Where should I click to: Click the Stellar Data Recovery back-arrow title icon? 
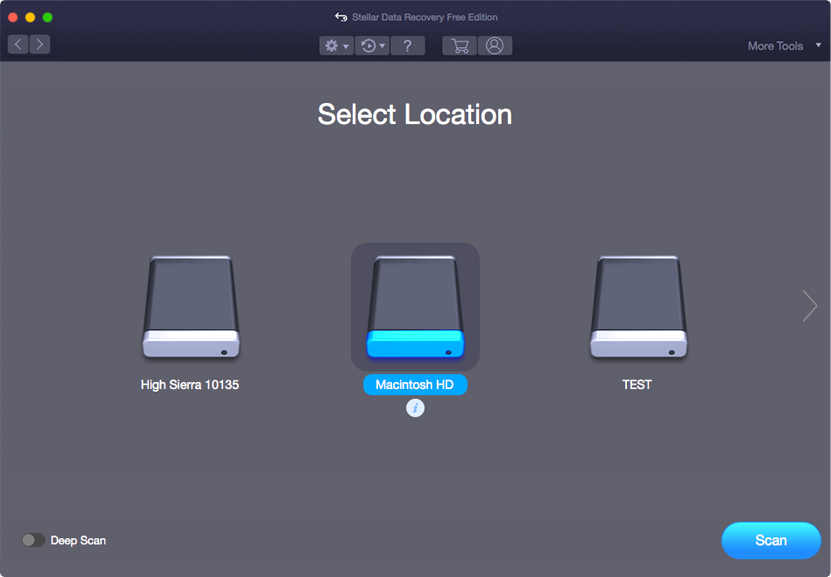coord(341,17)
